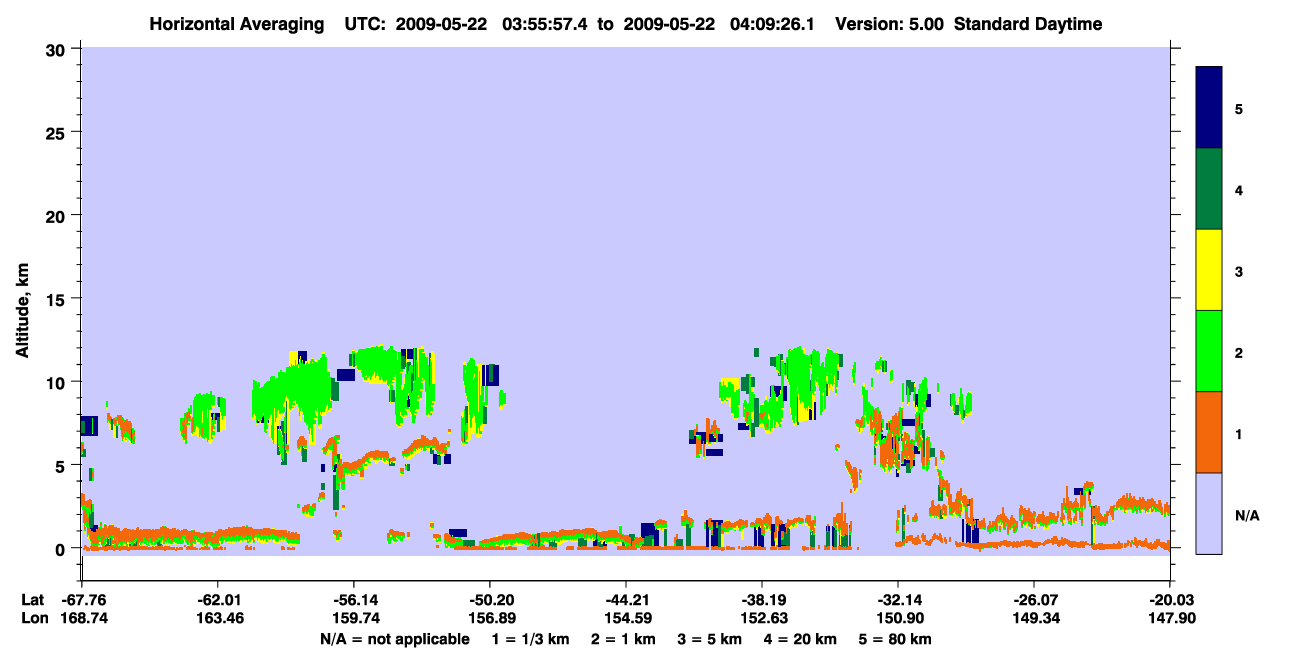Click the colorbar label 'N/A'
This screenshot has height=667, width=1300.
coord(1247,515)
